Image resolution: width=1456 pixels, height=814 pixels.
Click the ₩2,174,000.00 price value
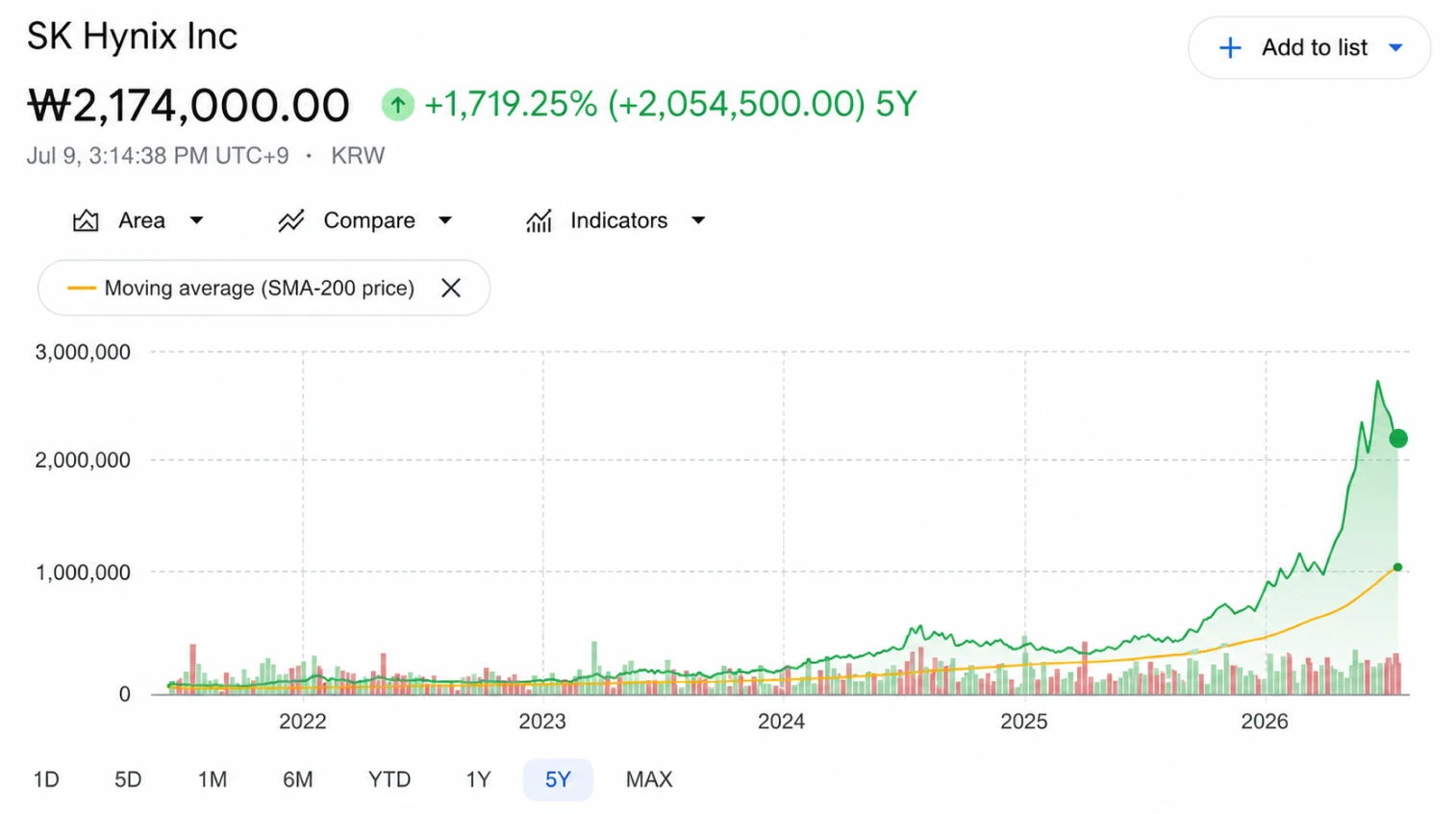click(188, 105)
